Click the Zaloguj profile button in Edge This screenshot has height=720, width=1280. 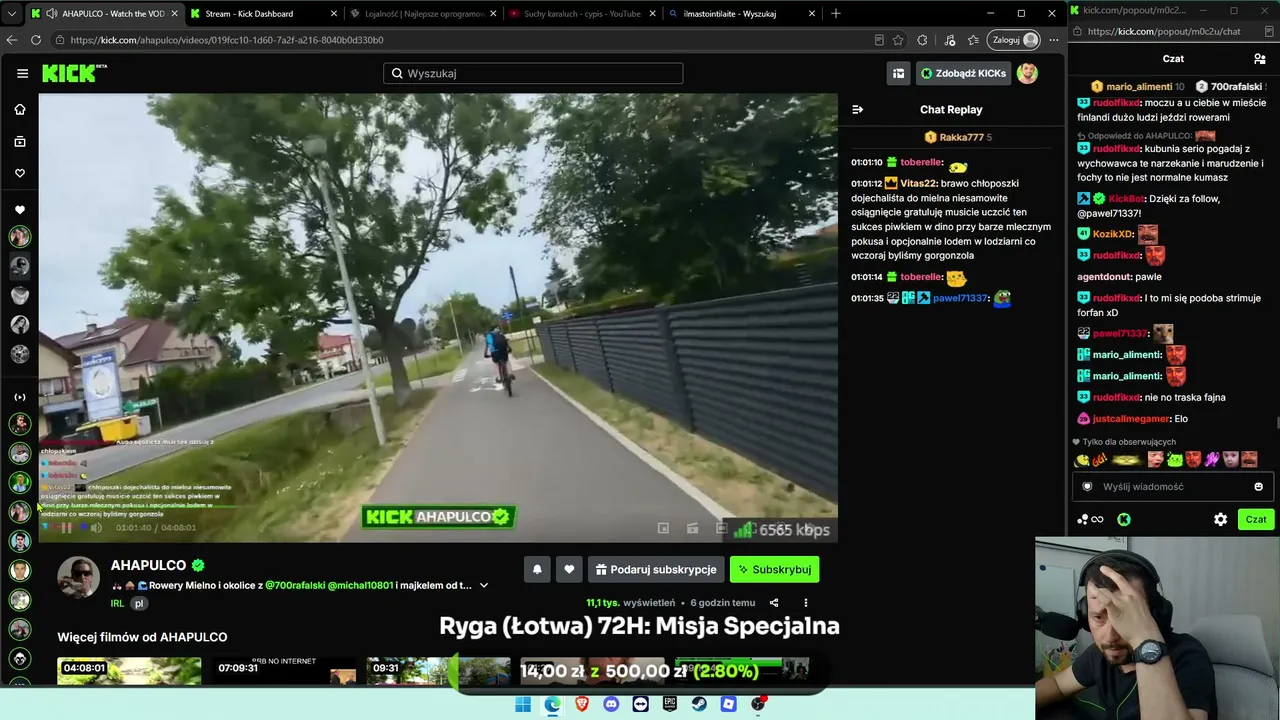tap(1014, 40)
